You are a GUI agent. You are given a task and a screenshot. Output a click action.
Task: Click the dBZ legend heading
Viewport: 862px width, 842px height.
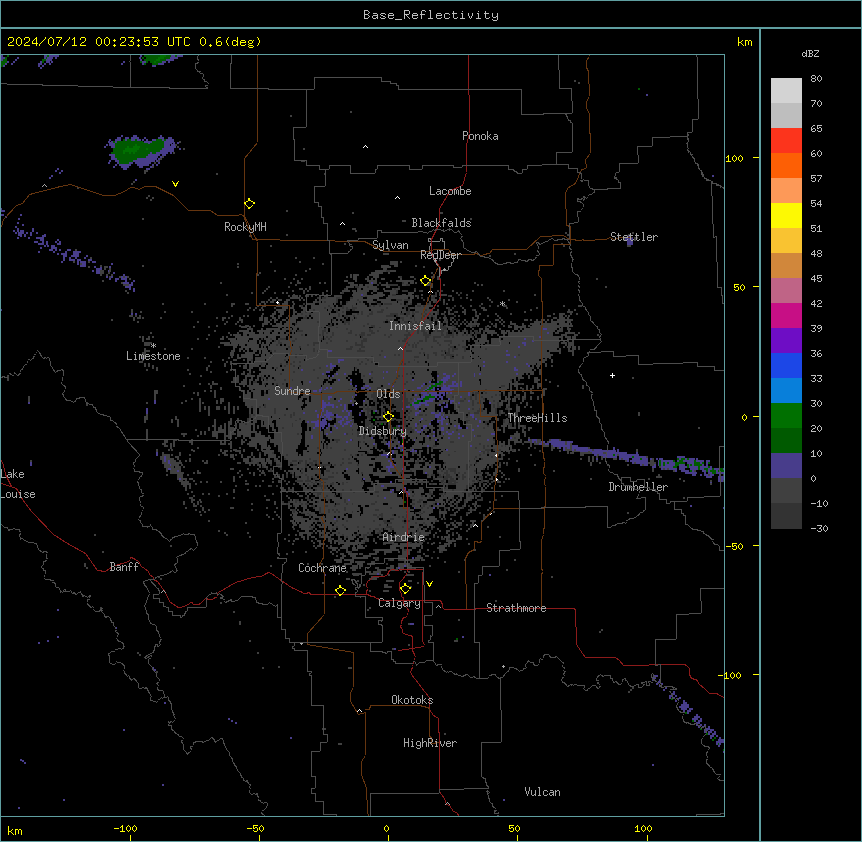810,53
